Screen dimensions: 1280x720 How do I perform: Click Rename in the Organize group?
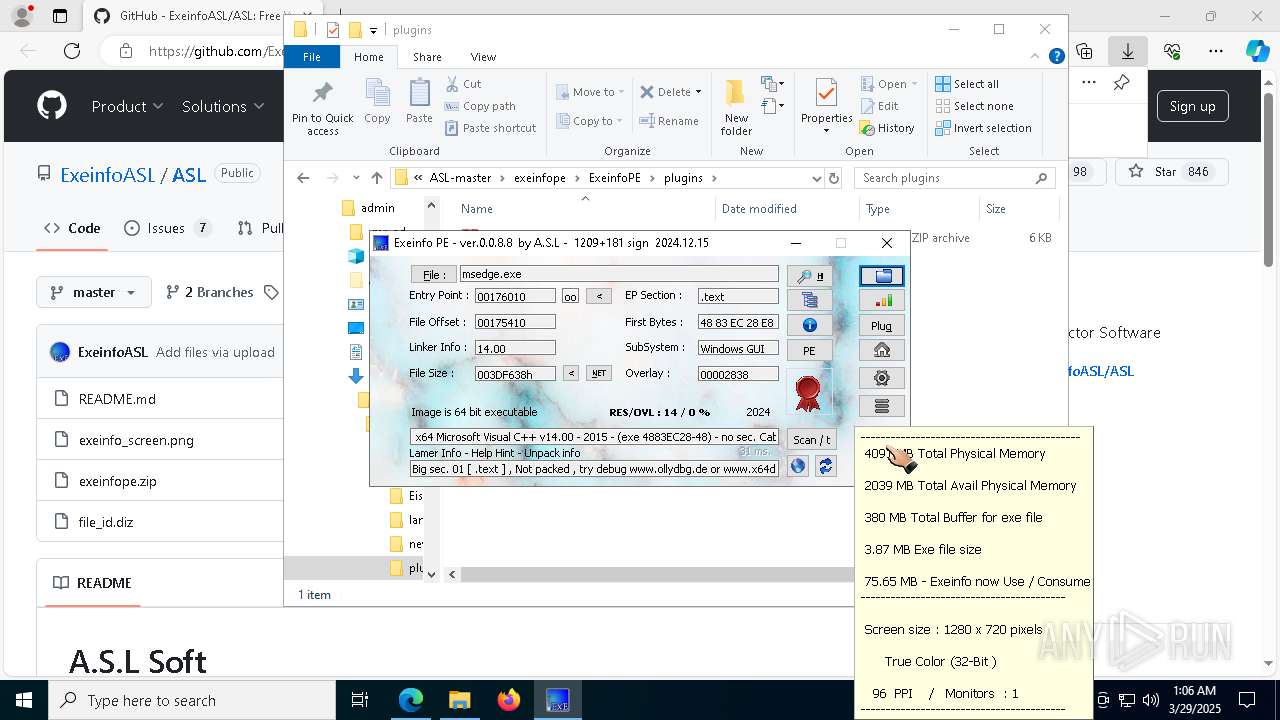pyautogui.click(x=669, y=121)
